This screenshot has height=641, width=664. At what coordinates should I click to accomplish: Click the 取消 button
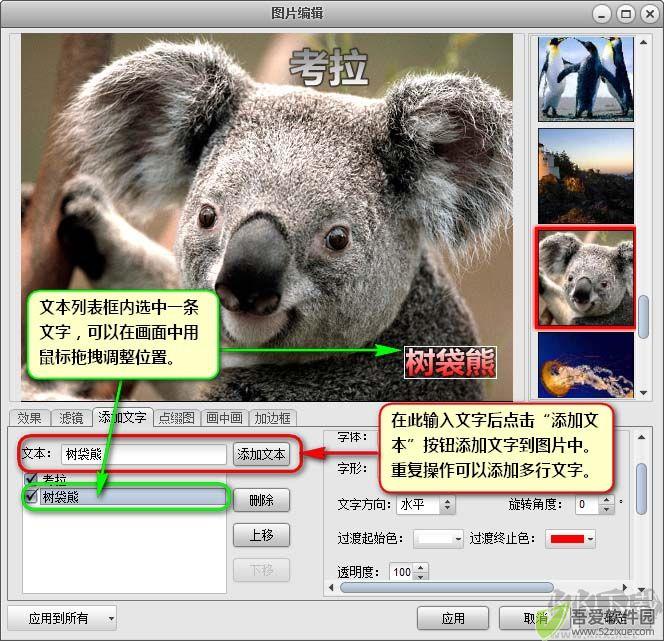pos(535,619)
